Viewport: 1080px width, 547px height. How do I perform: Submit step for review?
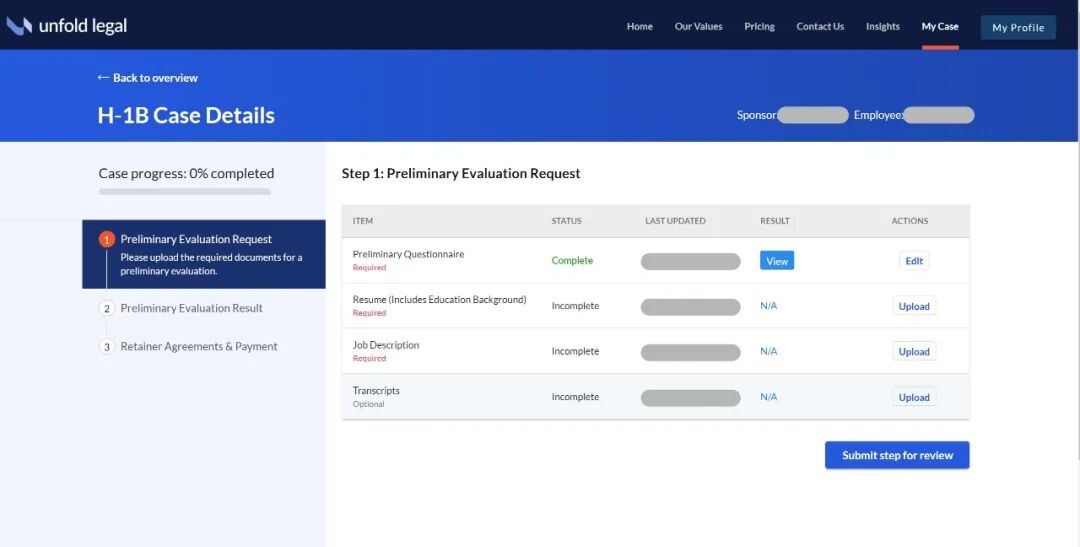pos(897,455)
